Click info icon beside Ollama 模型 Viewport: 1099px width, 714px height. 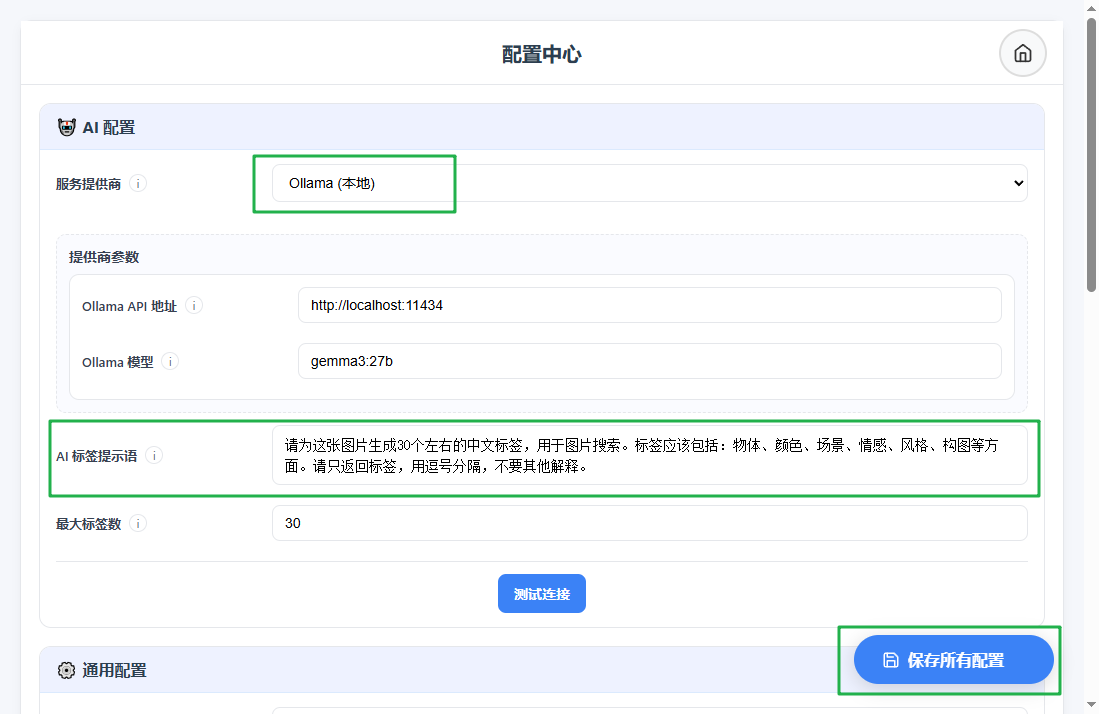point(171,362)
